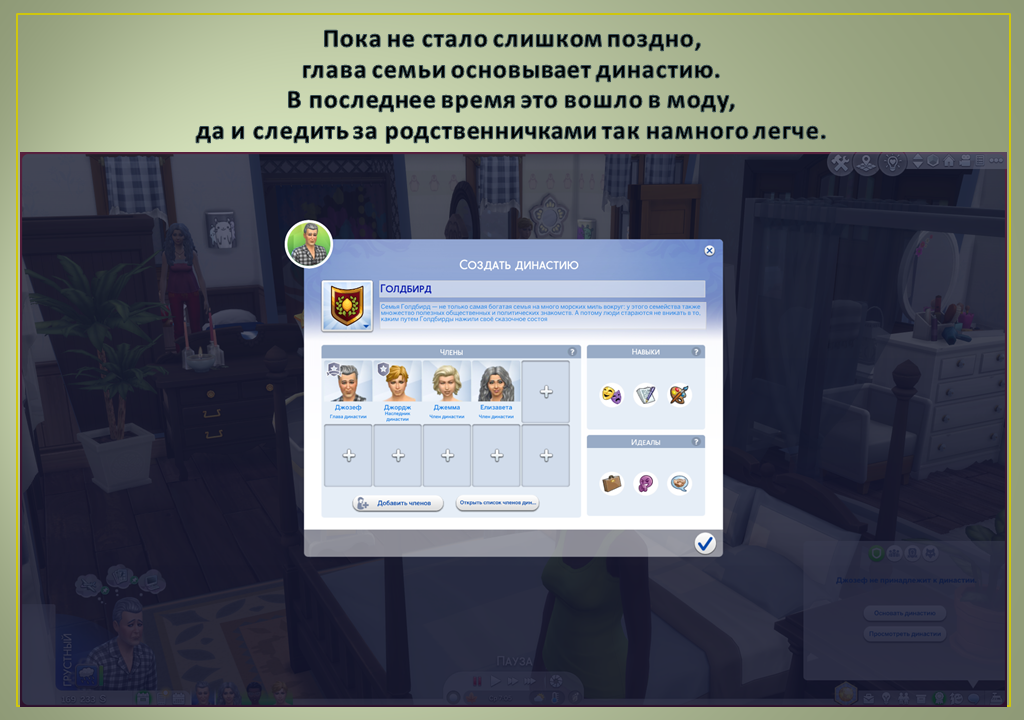Click the ultra speed button
This screenshot has height=720, width=1024.
pos(530,681)
